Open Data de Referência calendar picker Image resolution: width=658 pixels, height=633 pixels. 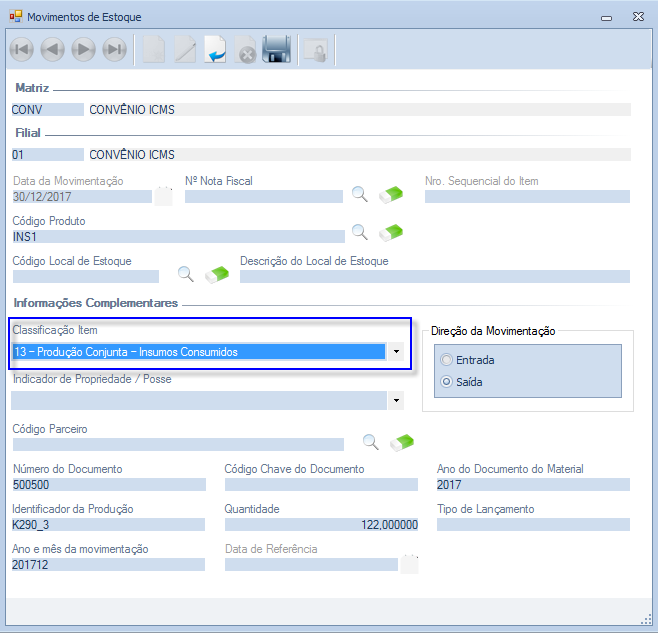click(x=409, y=564)
